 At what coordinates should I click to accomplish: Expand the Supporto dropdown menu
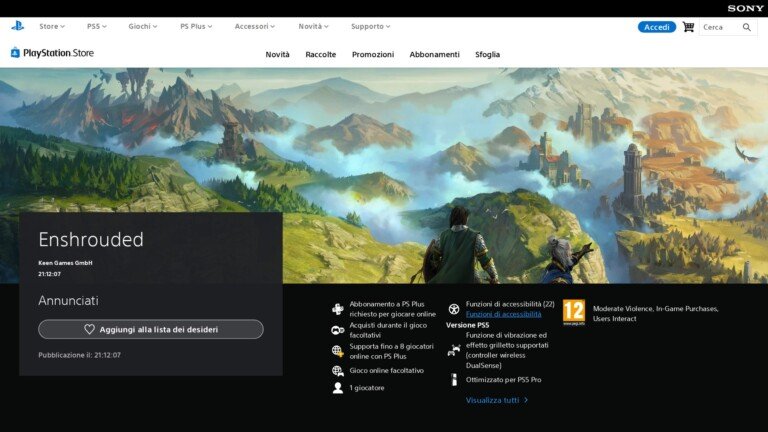[x=370, y=26]
